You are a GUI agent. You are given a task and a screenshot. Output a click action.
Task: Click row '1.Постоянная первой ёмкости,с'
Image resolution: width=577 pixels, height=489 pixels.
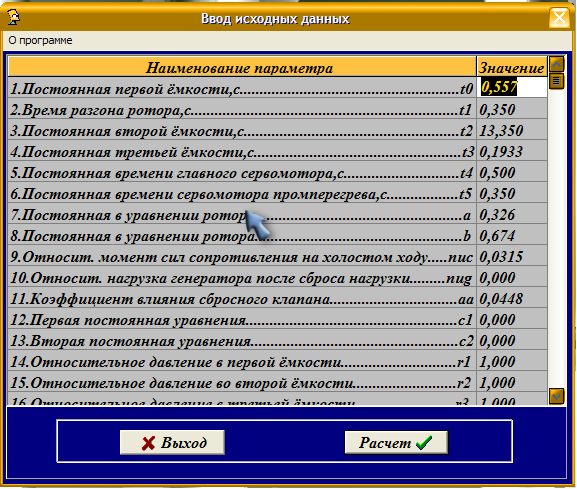click(242, 88)
